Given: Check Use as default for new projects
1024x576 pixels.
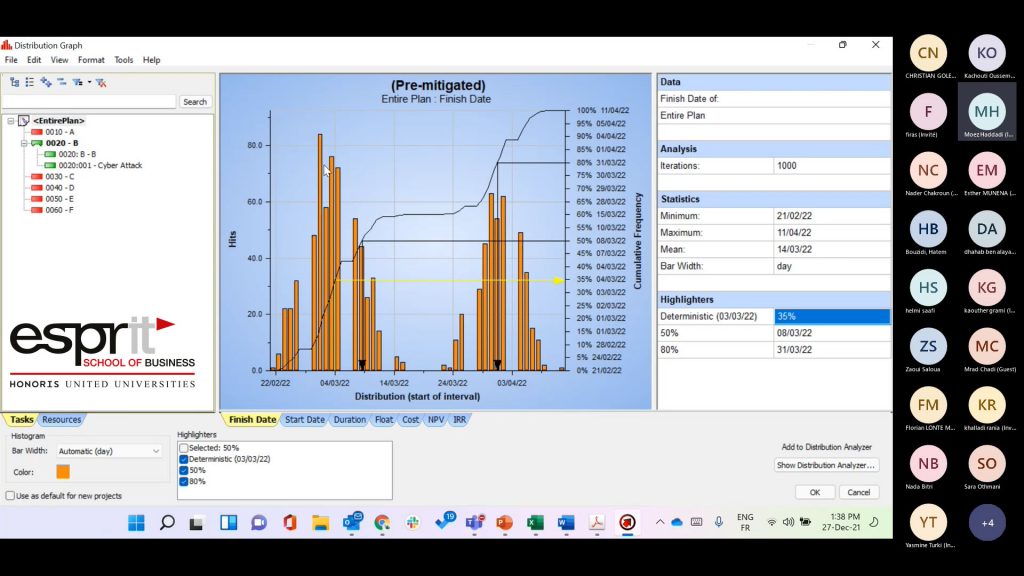Looking at the screenshot, I should coord(11,496).
